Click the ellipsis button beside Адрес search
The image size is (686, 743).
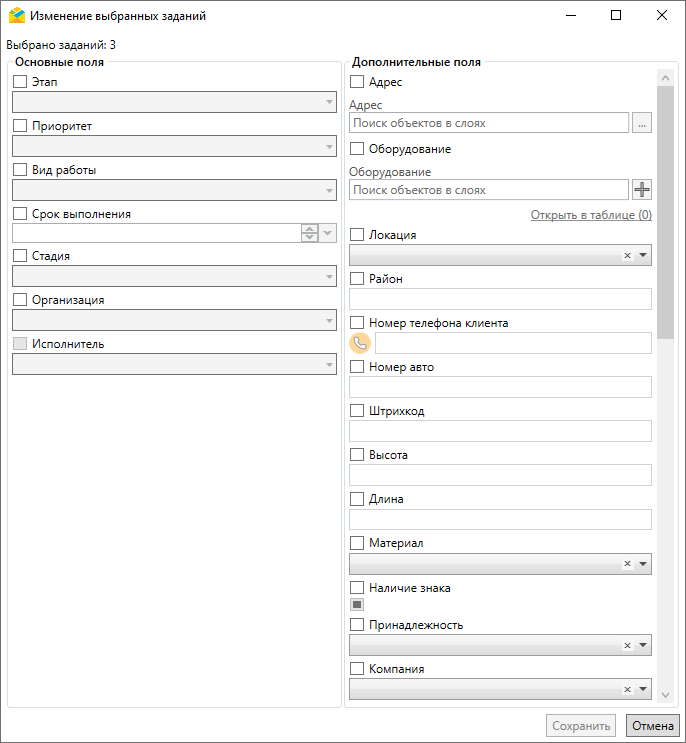(642, 123)
